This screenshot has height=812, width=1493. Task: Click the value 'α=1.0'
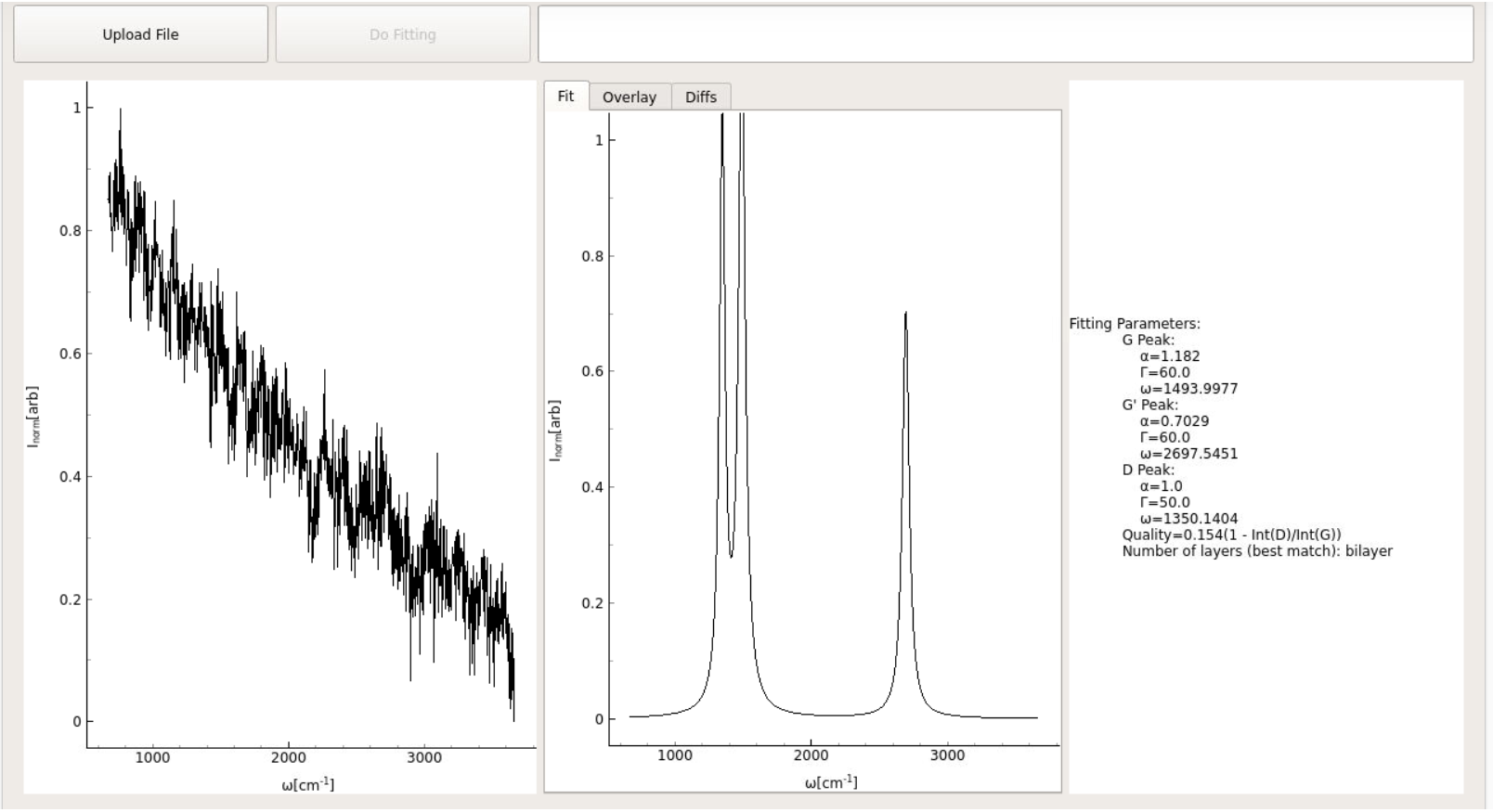1162,486
